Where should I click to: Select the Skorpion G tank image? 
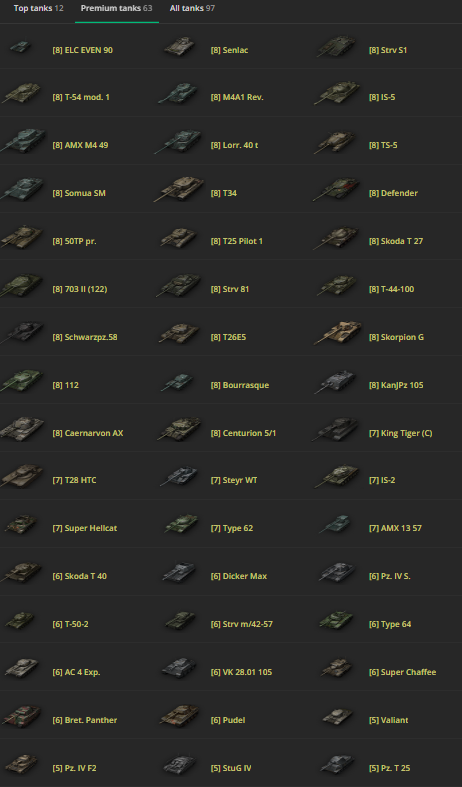(x=338, y=333)
